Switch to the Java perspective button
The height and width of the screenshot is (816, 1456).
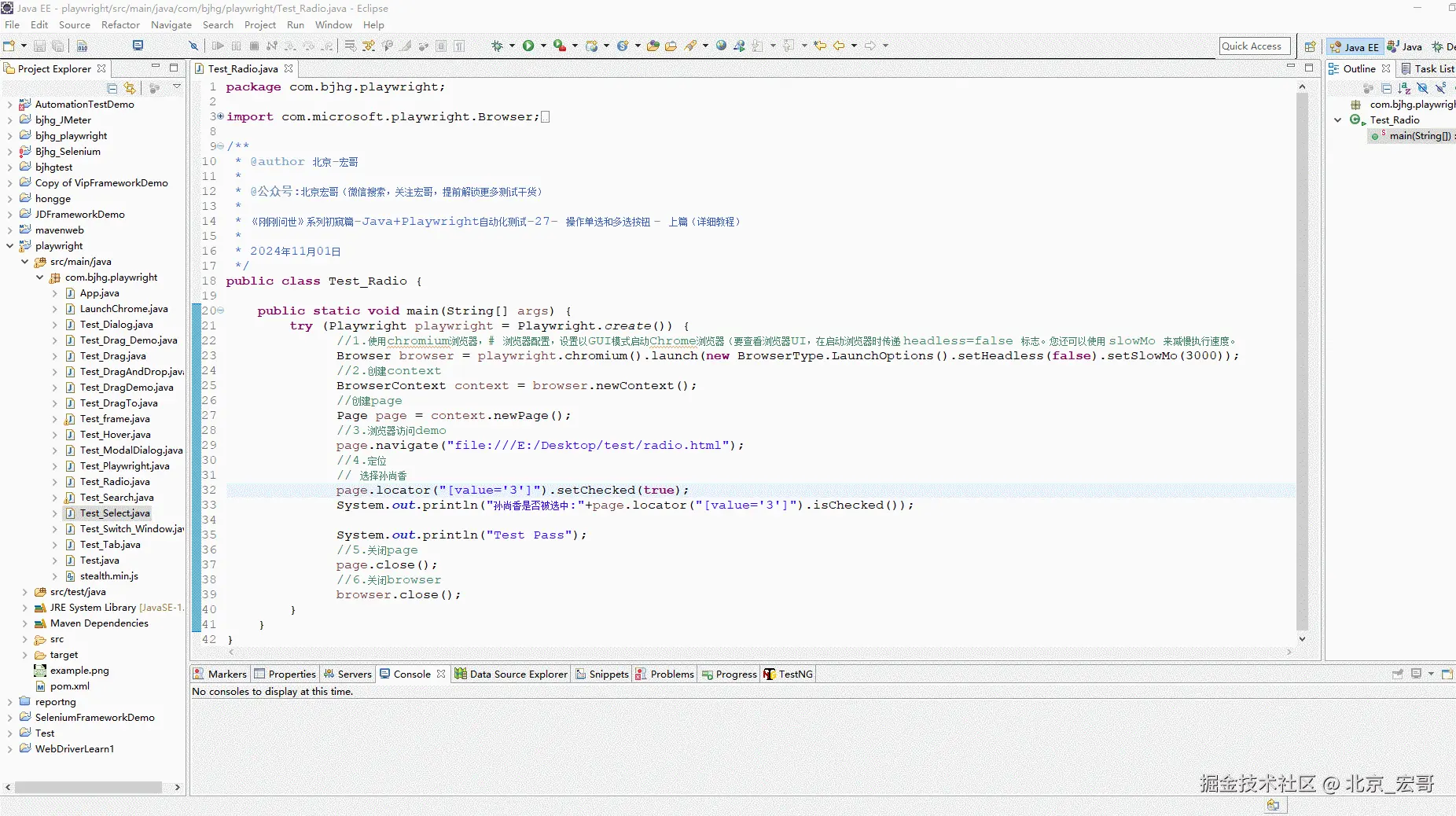point(1405,46)
